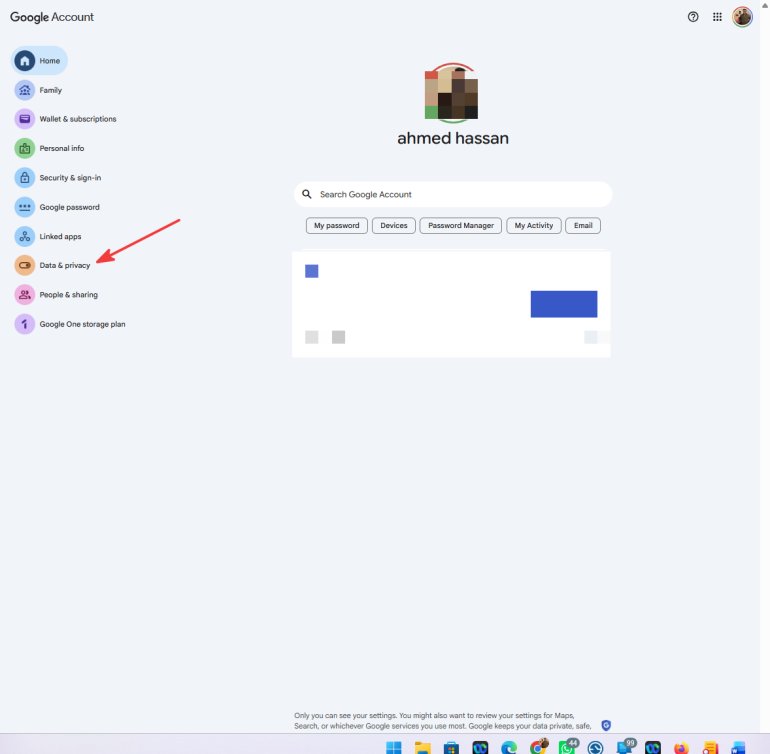Select the Google password label

[x=70, y=207]
